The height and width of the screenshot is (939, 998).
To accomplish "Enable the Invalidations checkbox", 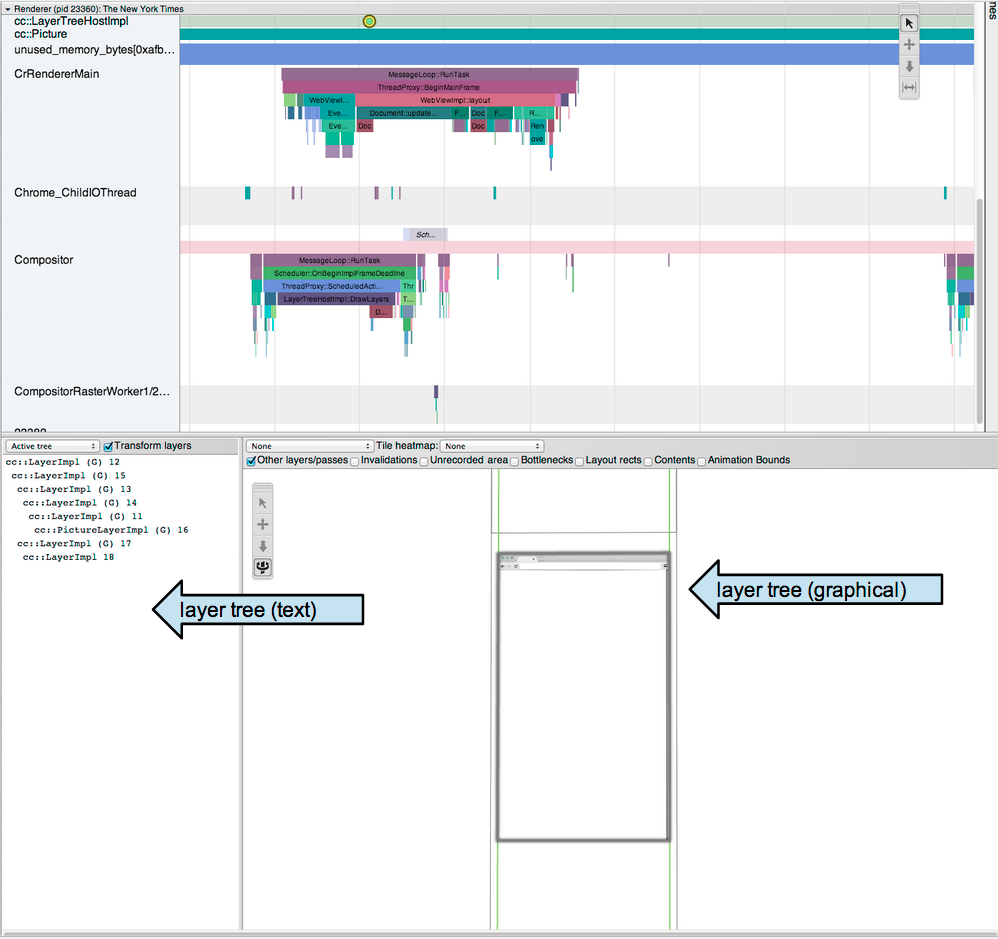I will coord(355,461).
